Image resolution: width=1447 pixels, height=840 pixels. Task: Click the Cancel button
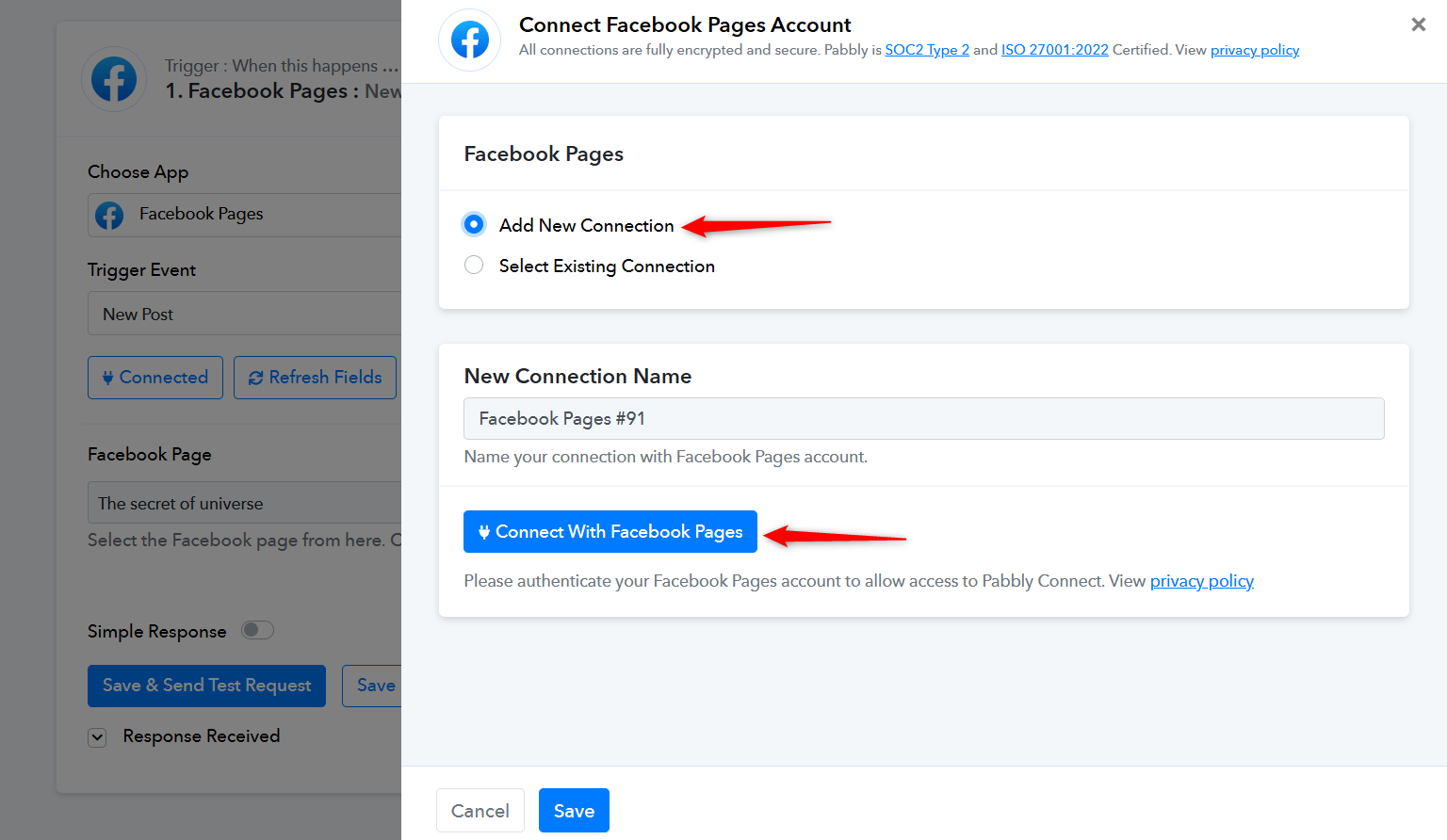[480, 811]
